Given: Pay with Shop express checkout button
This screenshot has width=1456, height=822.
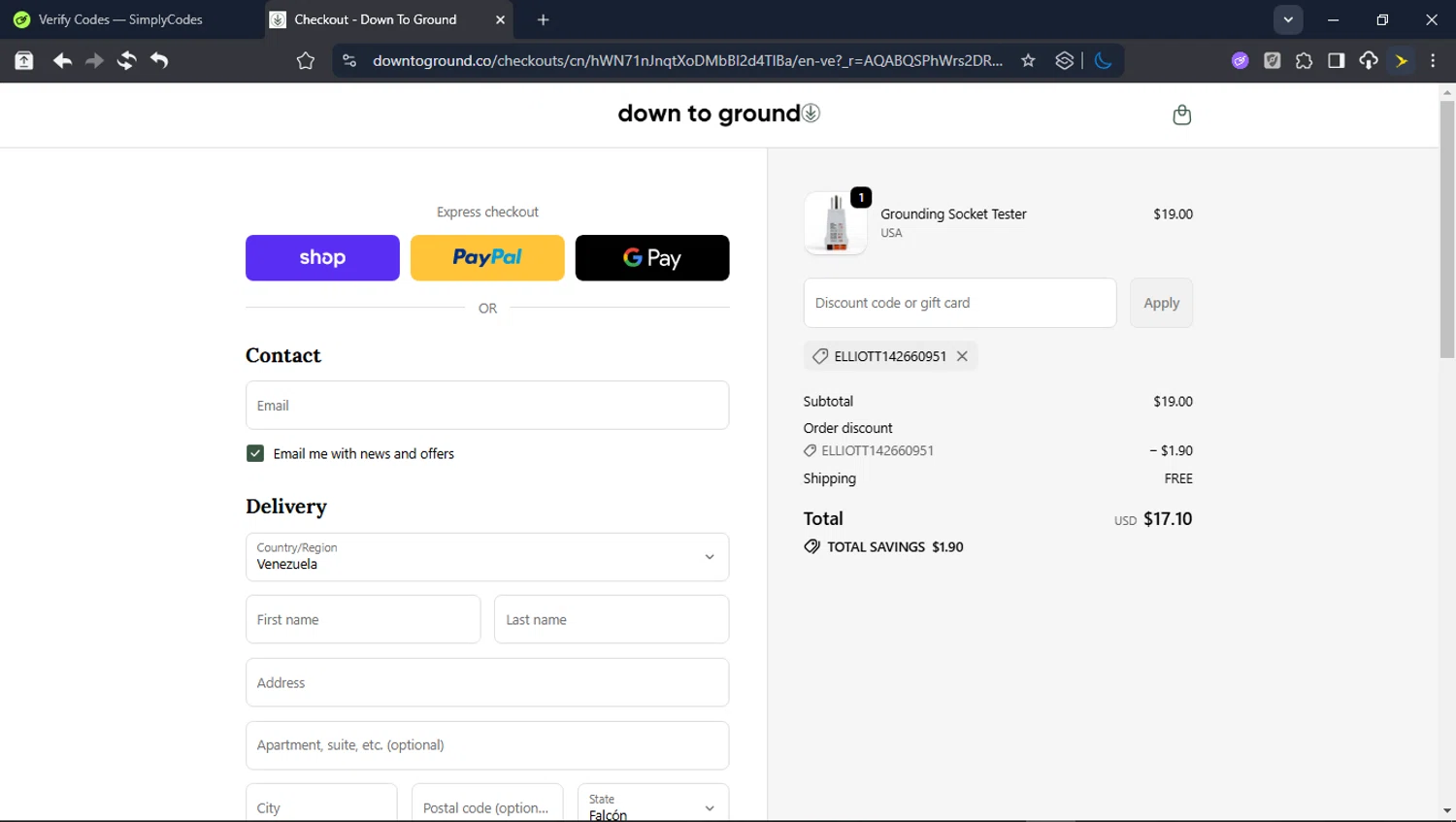Looking at the screenshot, I should pos(322,258).
